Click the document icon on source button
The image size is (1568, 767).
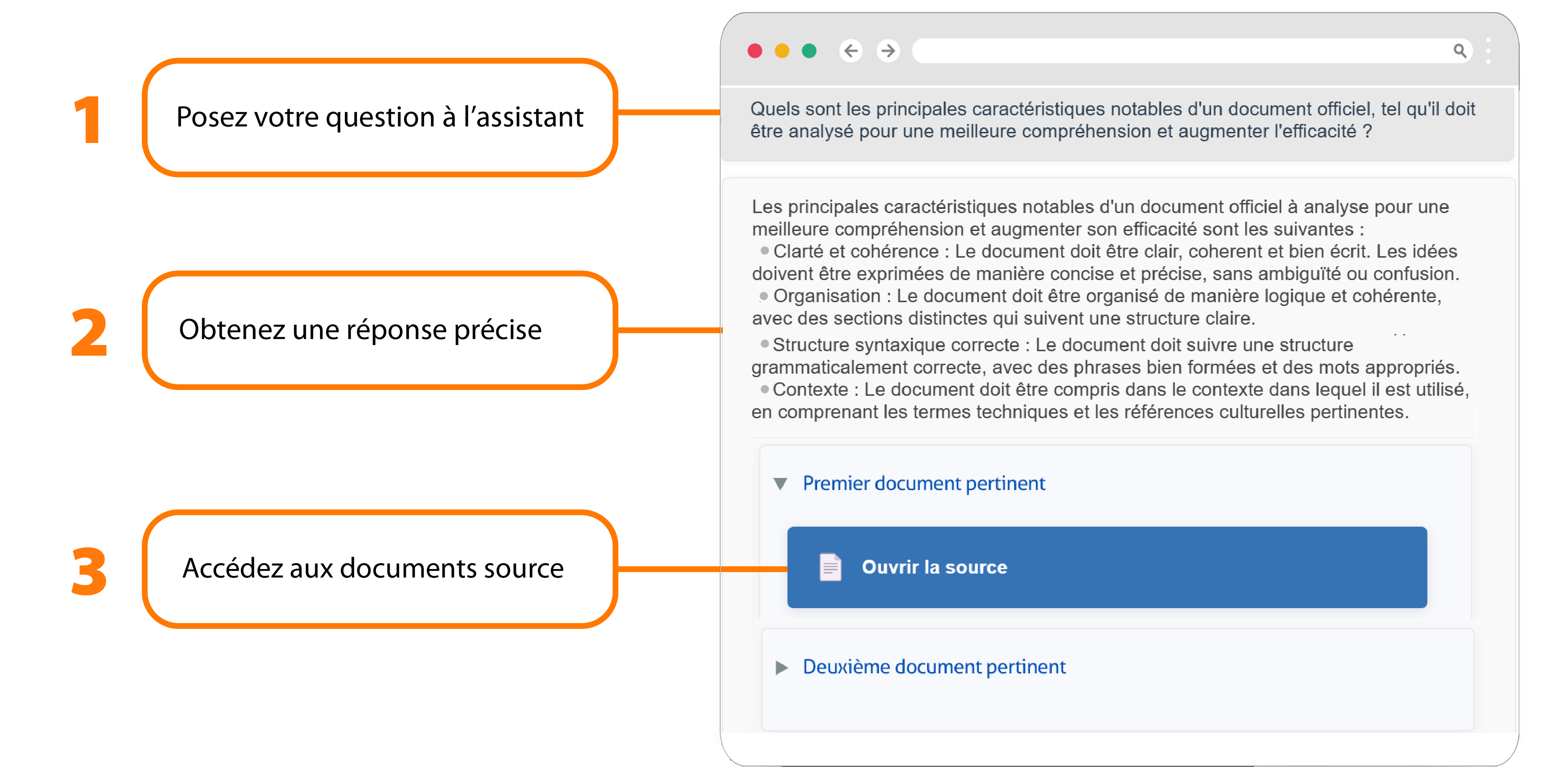(830, 567)
